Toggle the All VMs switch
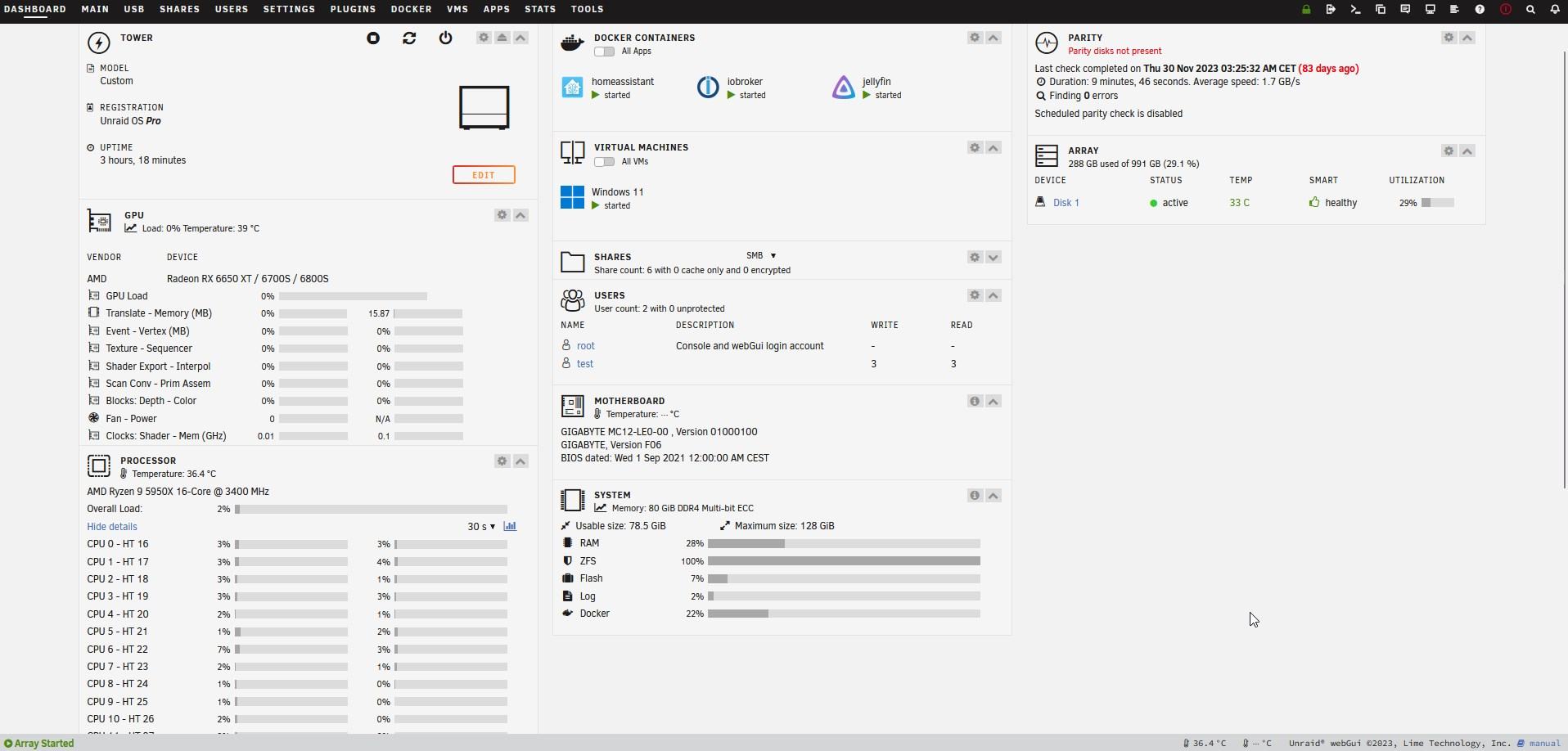 (604, 162)
